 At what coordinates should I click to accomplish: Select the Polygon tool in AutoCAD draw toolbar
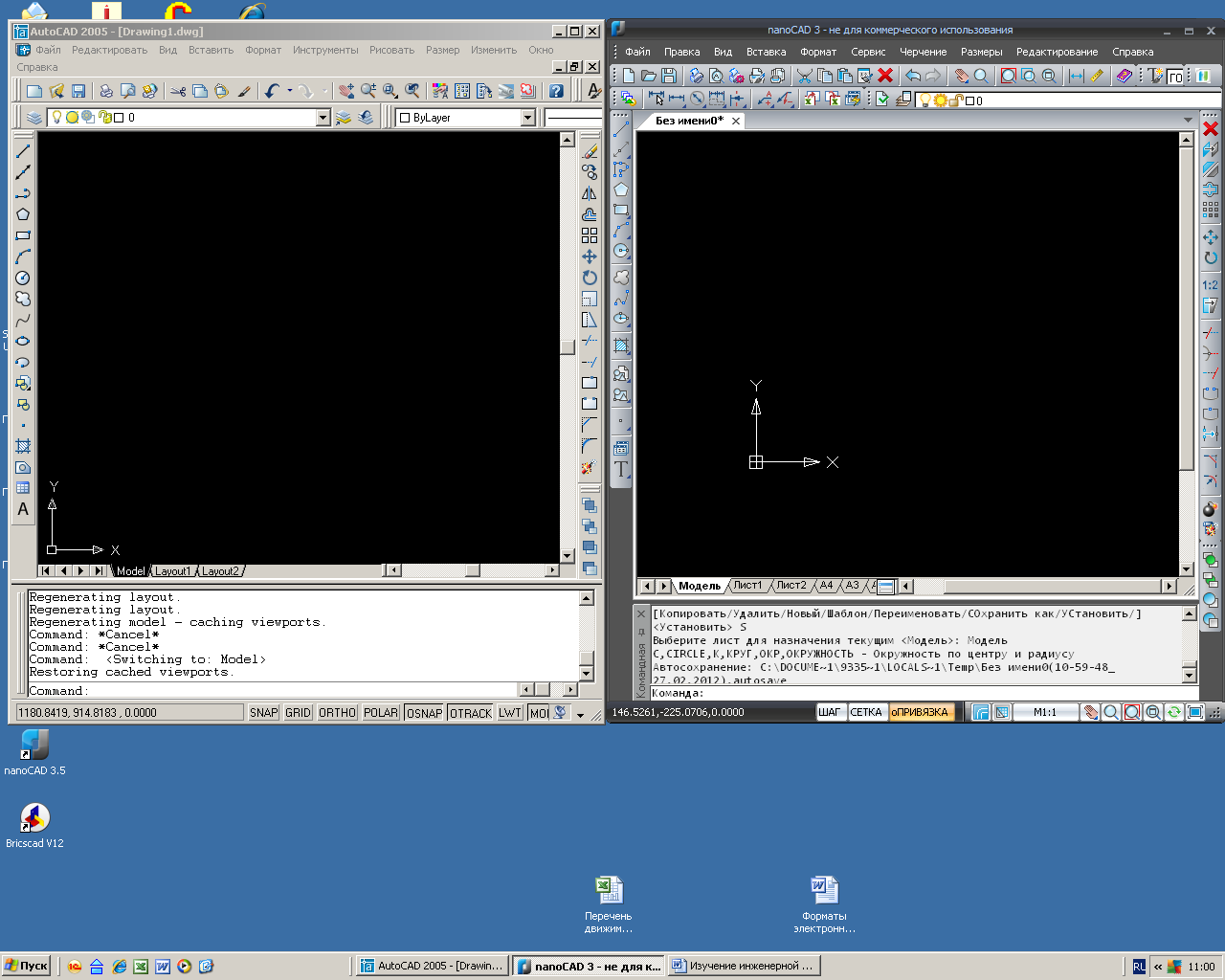click(x=23, y=214)
